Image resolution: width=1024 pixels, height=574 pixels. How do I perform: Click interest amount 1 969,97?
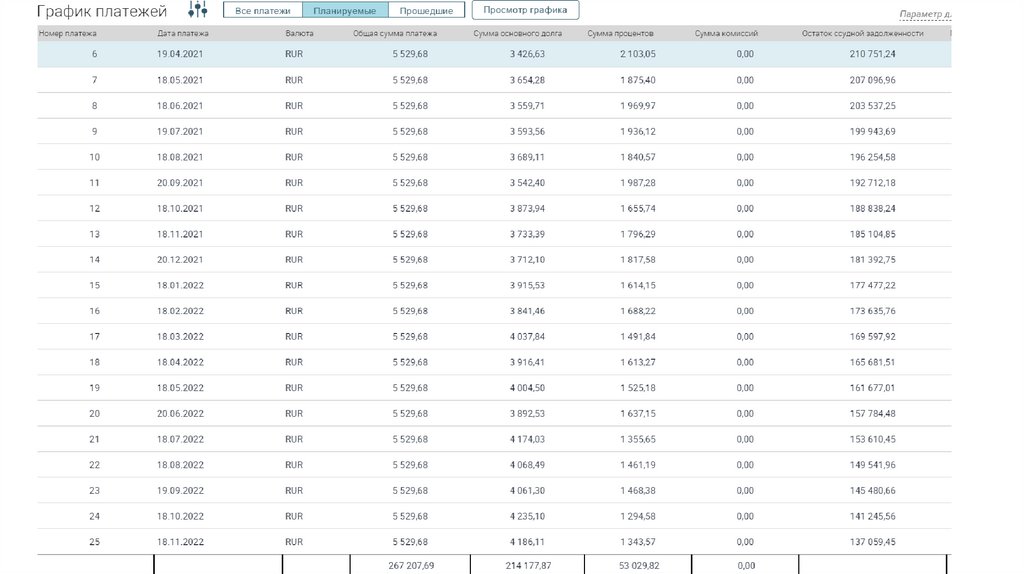tap(638, 106)
